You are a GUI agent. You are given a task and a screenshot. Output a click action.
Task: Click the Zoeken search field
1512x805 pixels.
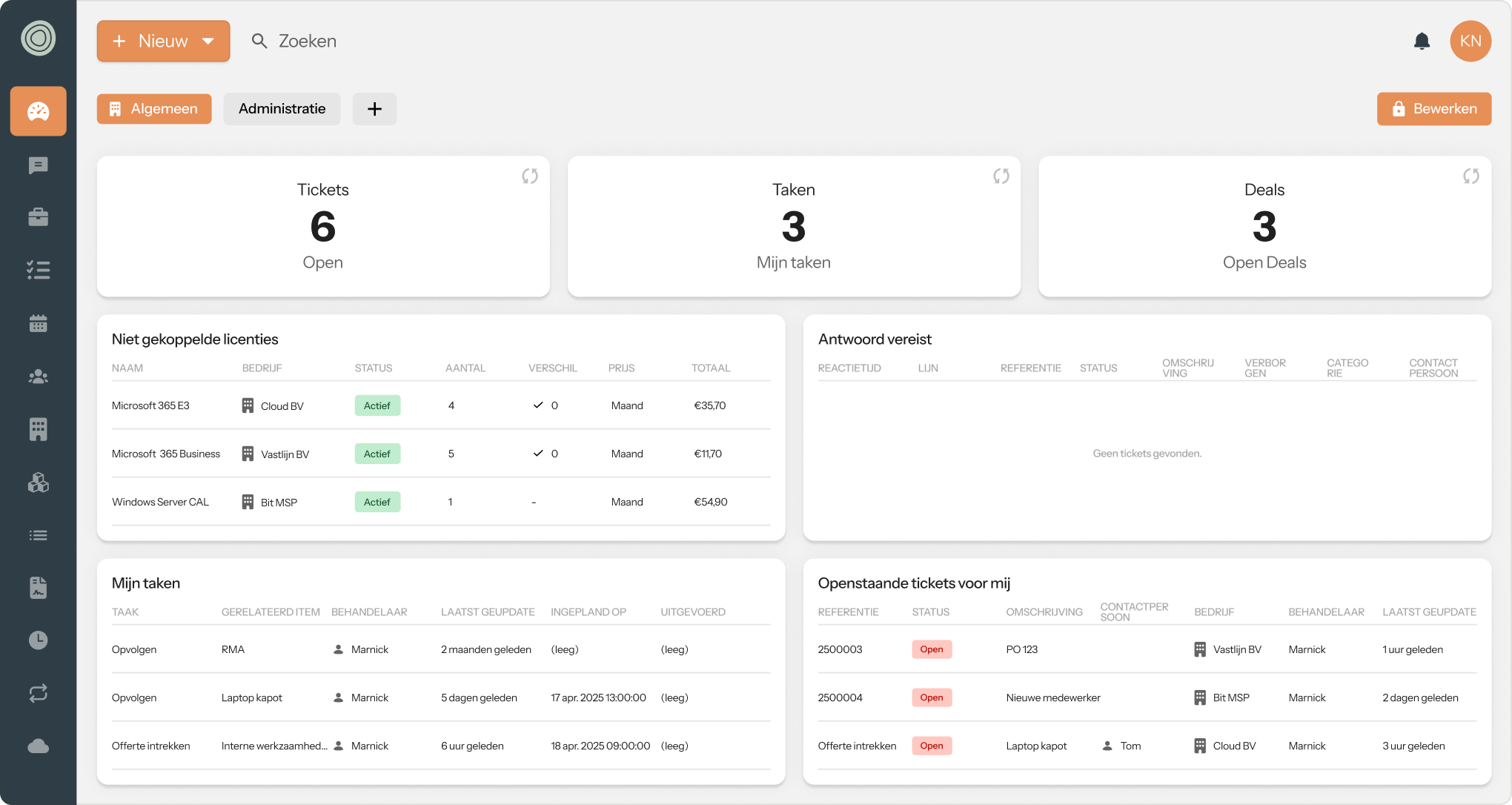coord(307,42)
